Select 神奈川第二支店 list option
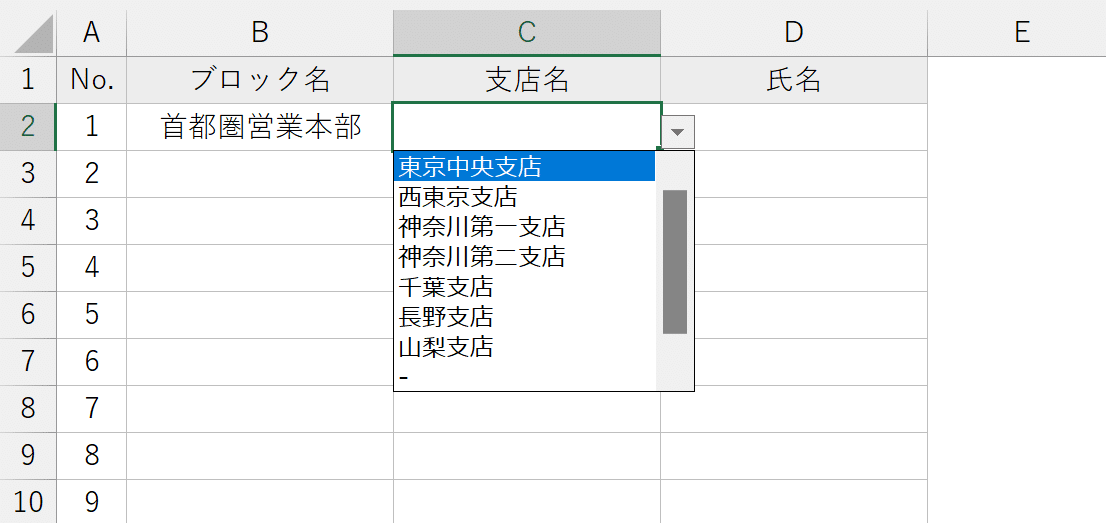 point(482,257)
